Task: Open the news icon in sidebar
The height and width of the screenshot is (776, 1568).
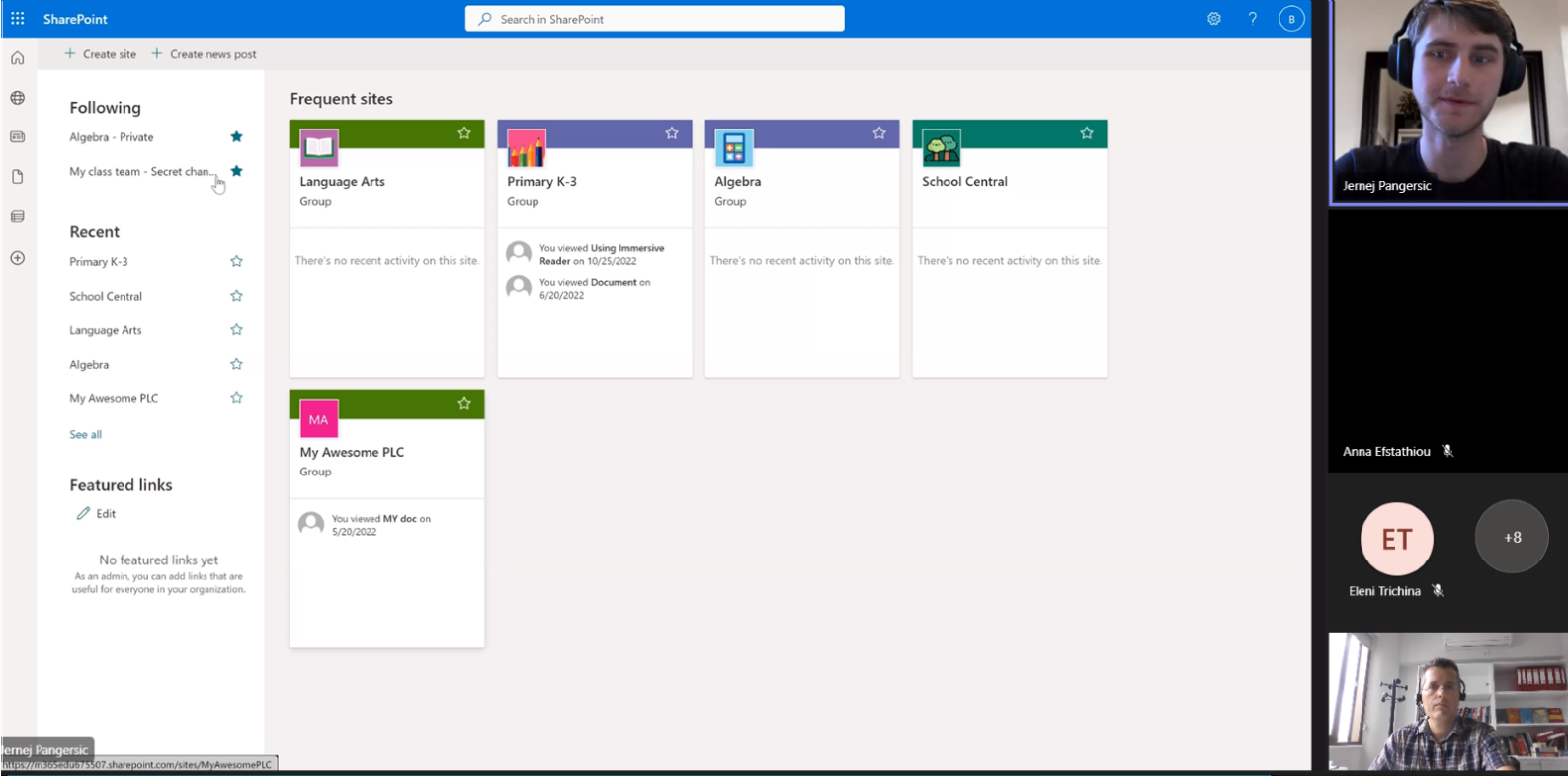Action: point(18,137)
